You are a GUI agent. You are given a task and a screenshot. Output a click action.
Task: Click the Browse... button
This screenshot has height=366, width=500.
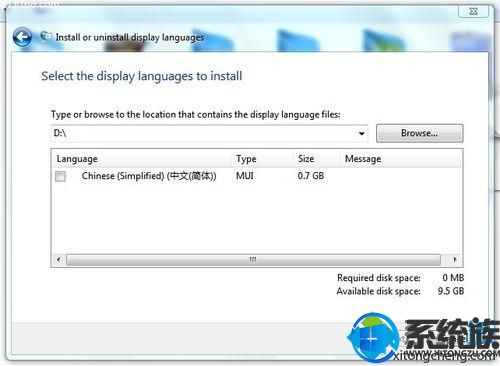419,133
